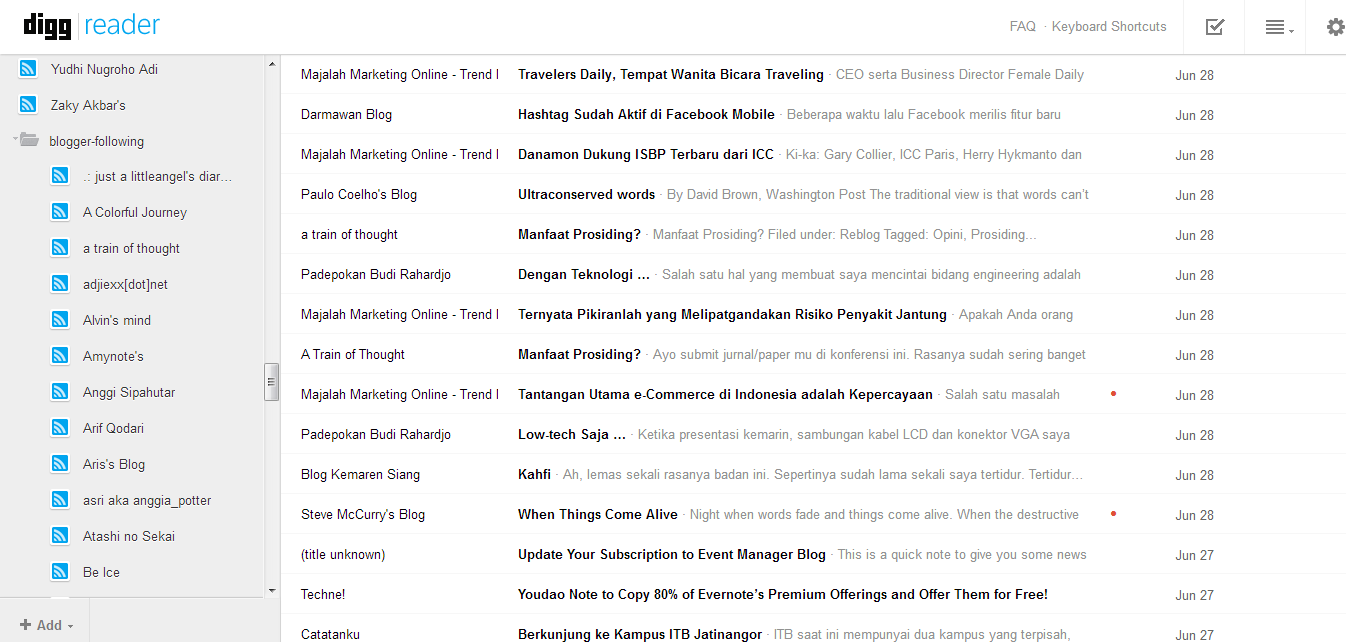
Task: Open Berkunjung ke Kampus ITB Jatinangor article
Action: 640,634
